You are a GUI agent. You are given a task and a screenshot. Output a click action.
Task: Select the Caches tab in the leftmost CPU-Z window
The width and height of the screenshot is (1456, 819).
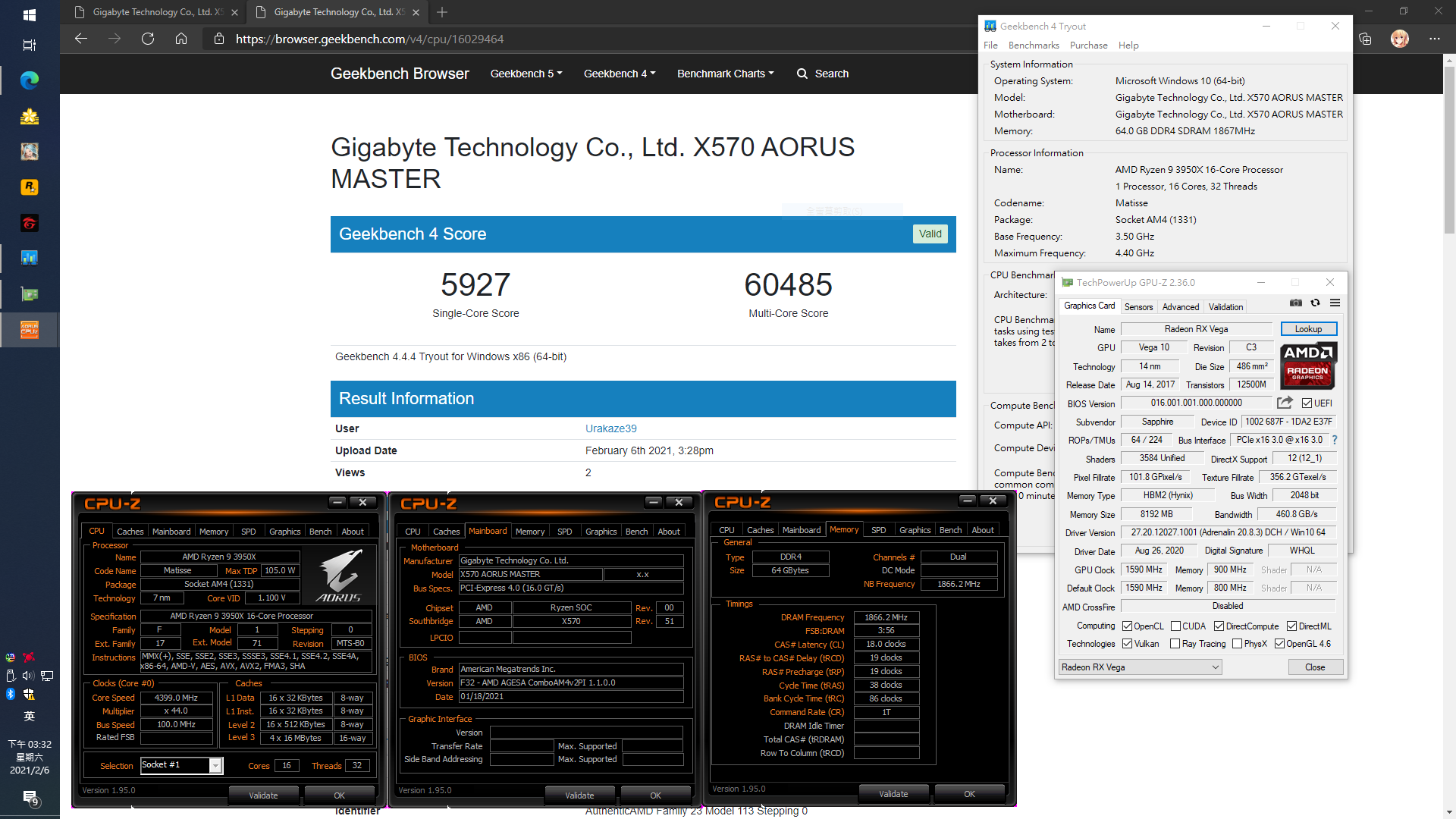(130, 532)
